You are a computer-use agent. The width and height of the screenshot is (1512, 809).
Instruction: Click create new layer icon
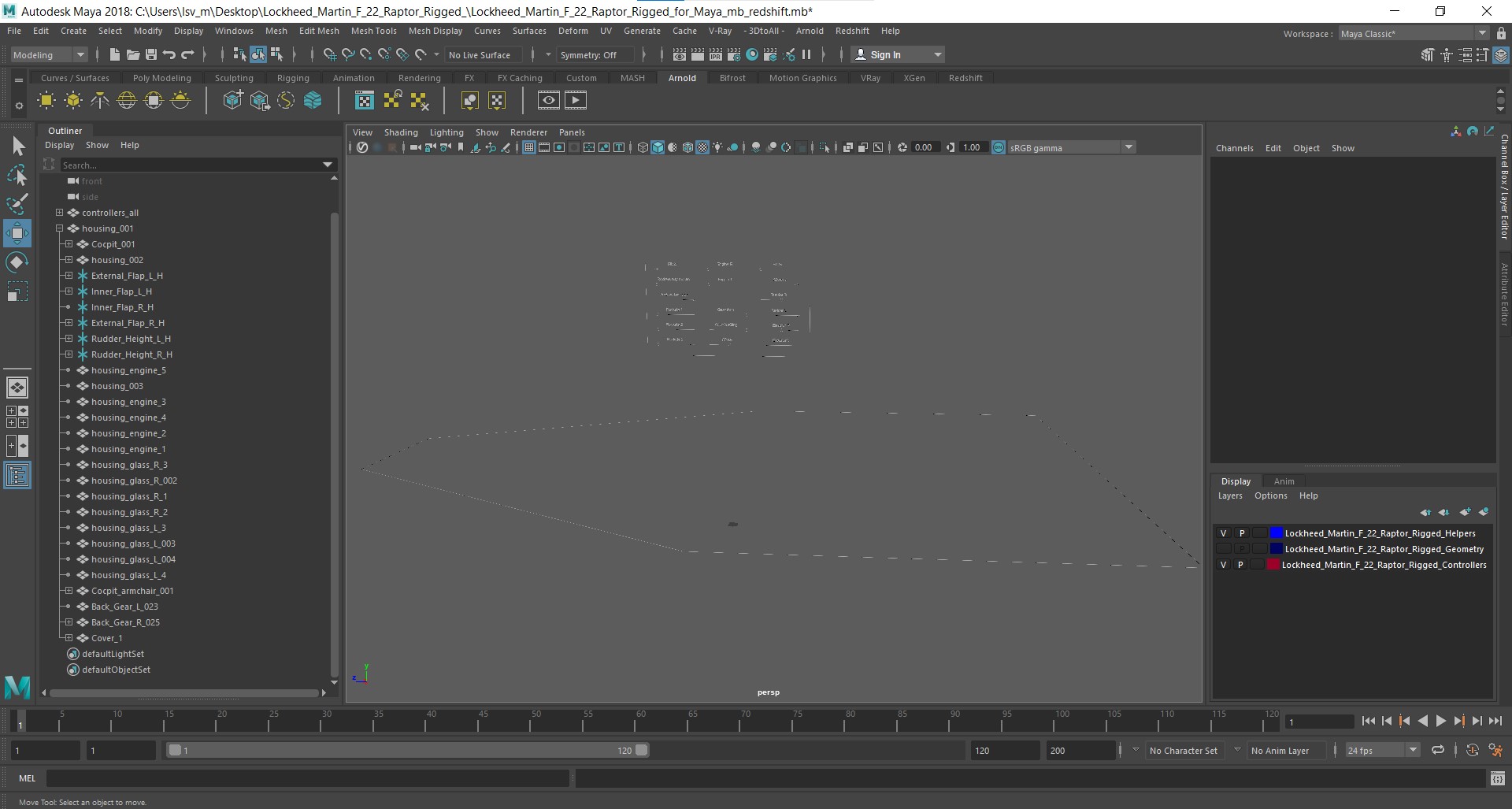coord(1465,512)
